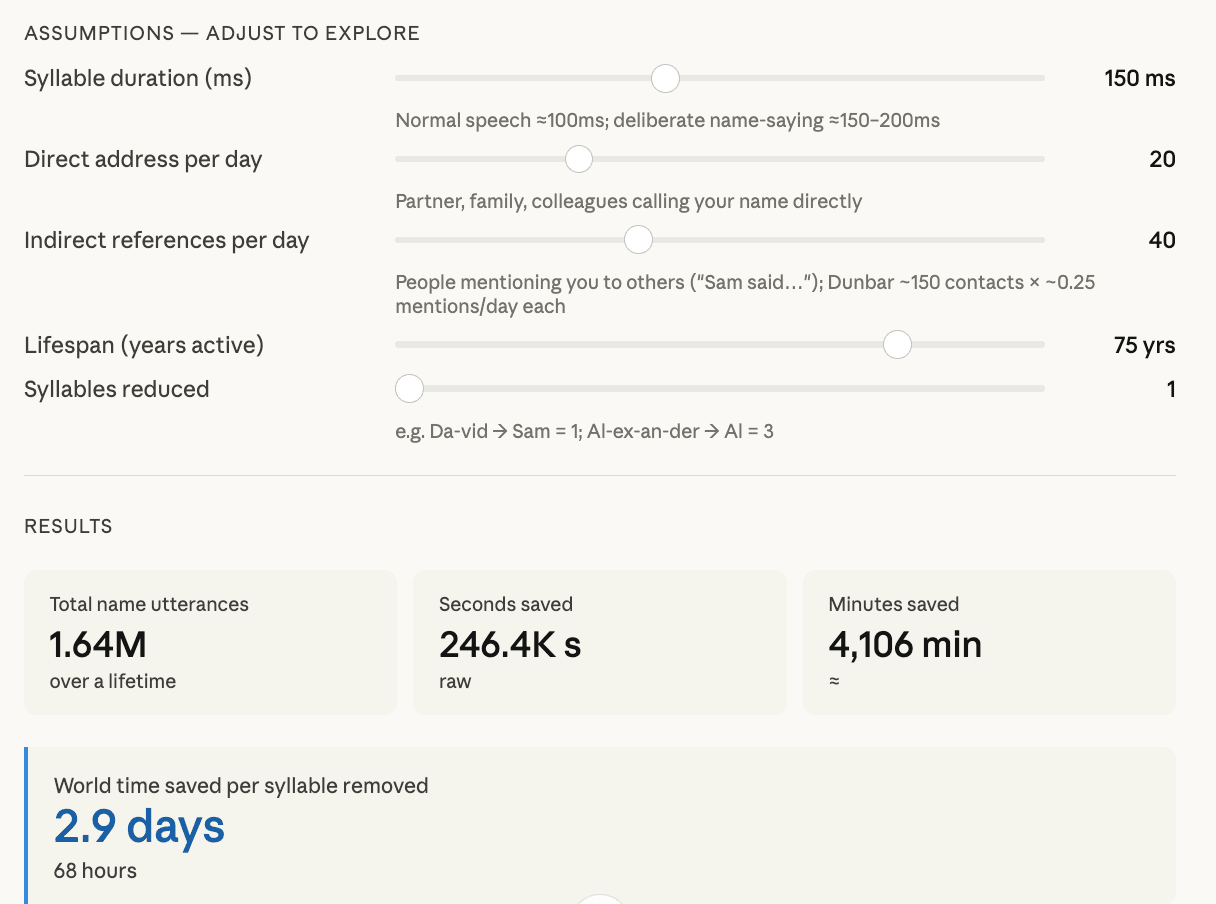Click the "Syllable duration (ms)" label
This screenshot has height=904, width=1216.
[x=138, y=78]
